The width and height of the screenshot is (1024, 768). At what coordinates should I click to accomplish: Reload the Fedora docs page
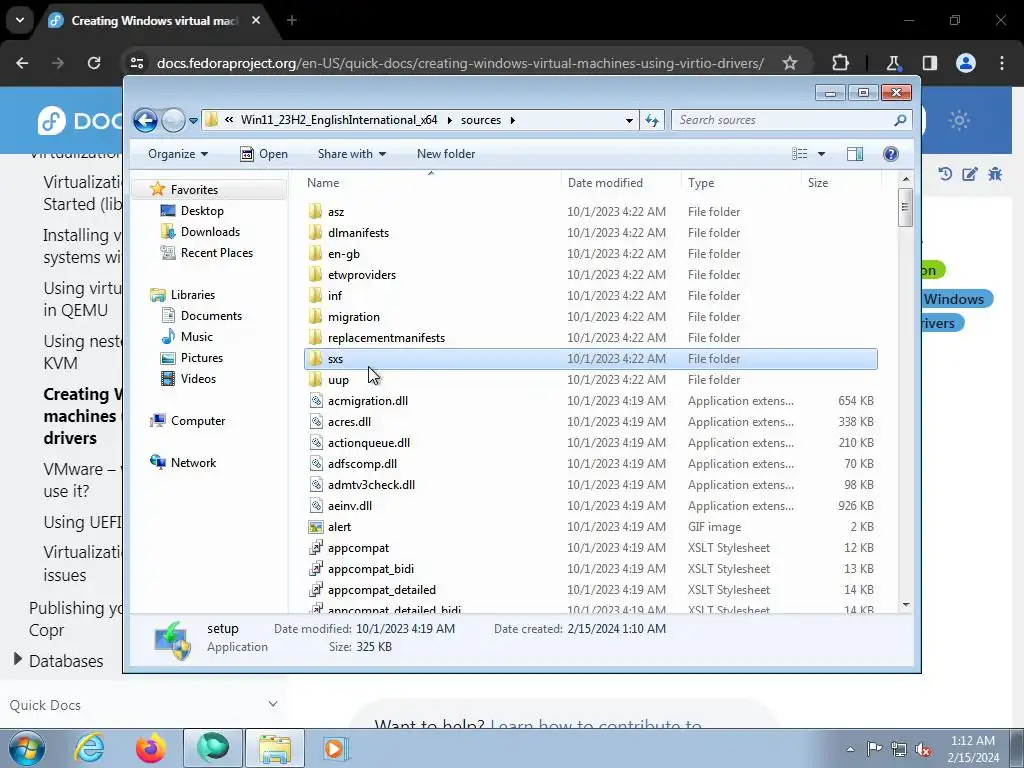coord(94,63)
